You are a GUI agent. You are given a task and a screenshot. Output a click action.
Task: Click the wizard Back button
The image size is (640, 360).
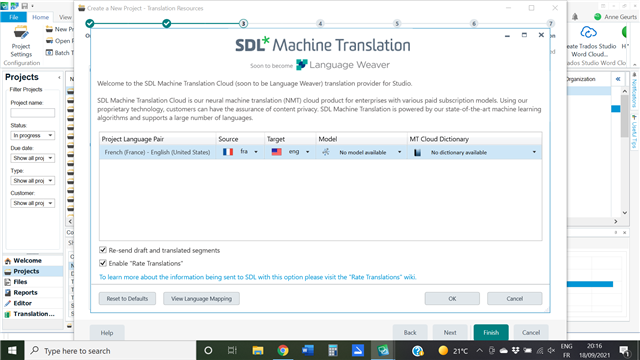pos(410,332)
